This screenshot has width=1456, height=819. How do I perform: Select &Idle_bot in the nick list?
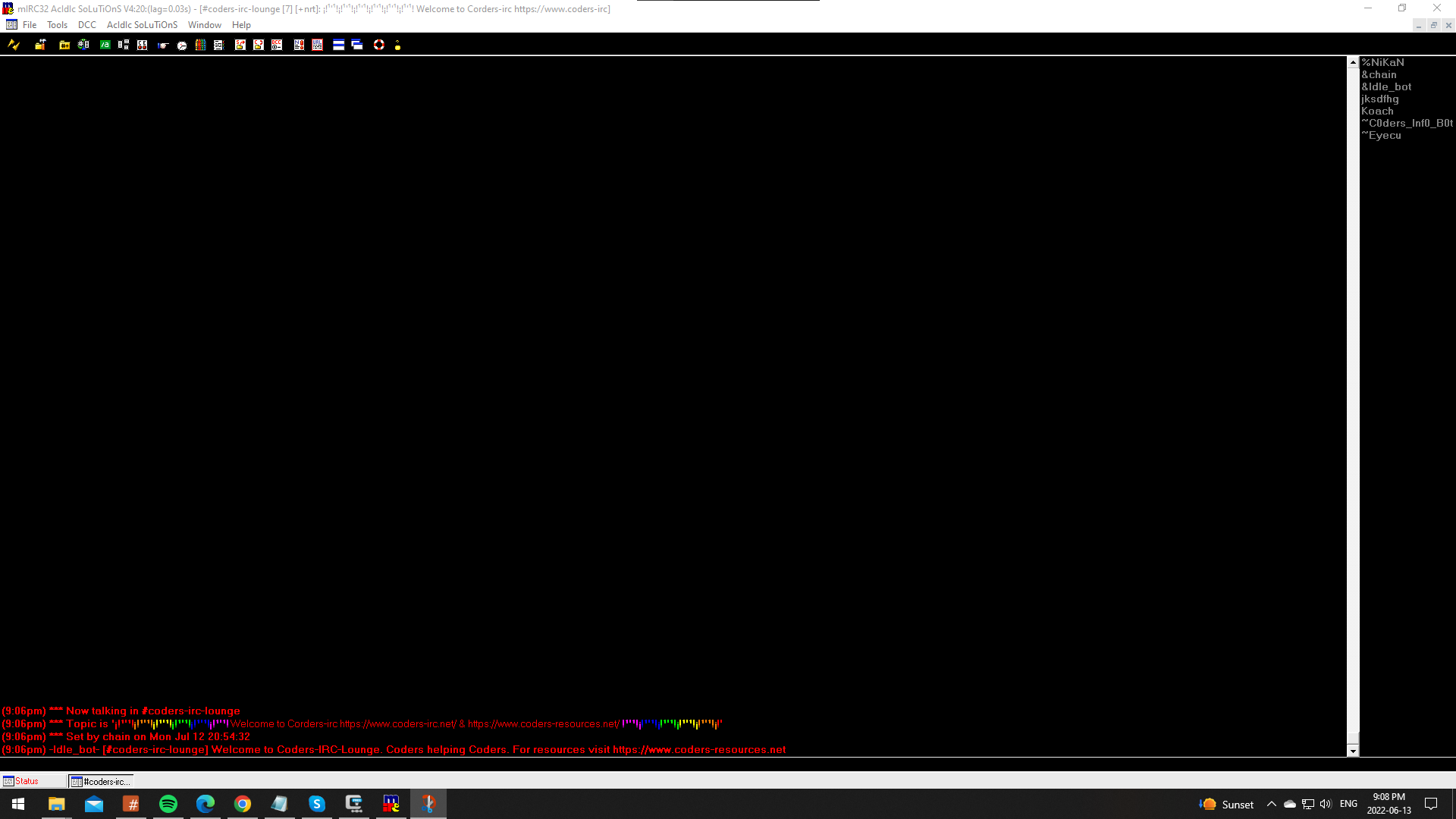[1386, 86]
